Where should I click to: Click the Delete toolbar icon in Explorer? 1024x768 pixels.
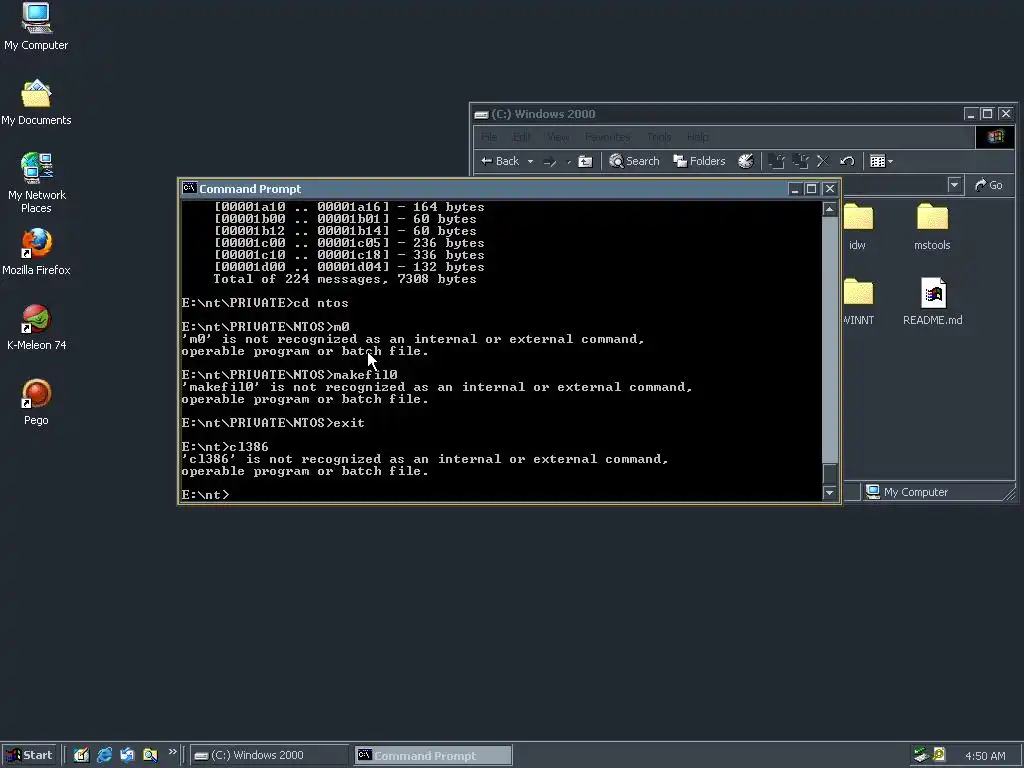click(x=823, y=161)
